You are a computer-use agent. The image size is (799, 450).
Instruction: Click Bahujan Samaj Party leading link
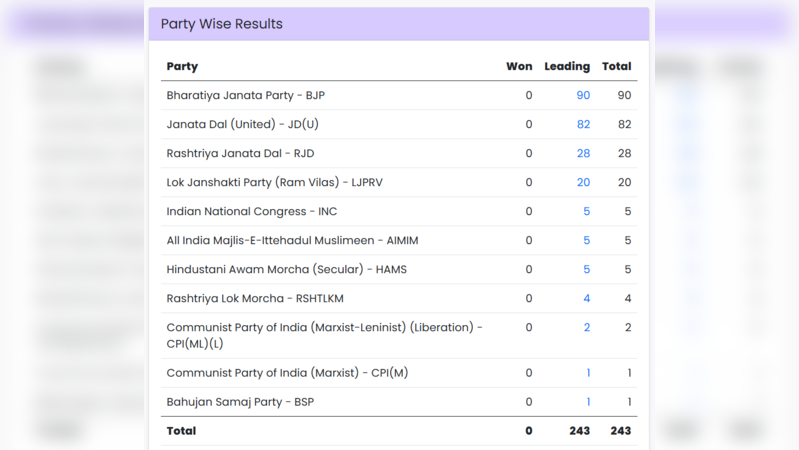tap(587, 402)
